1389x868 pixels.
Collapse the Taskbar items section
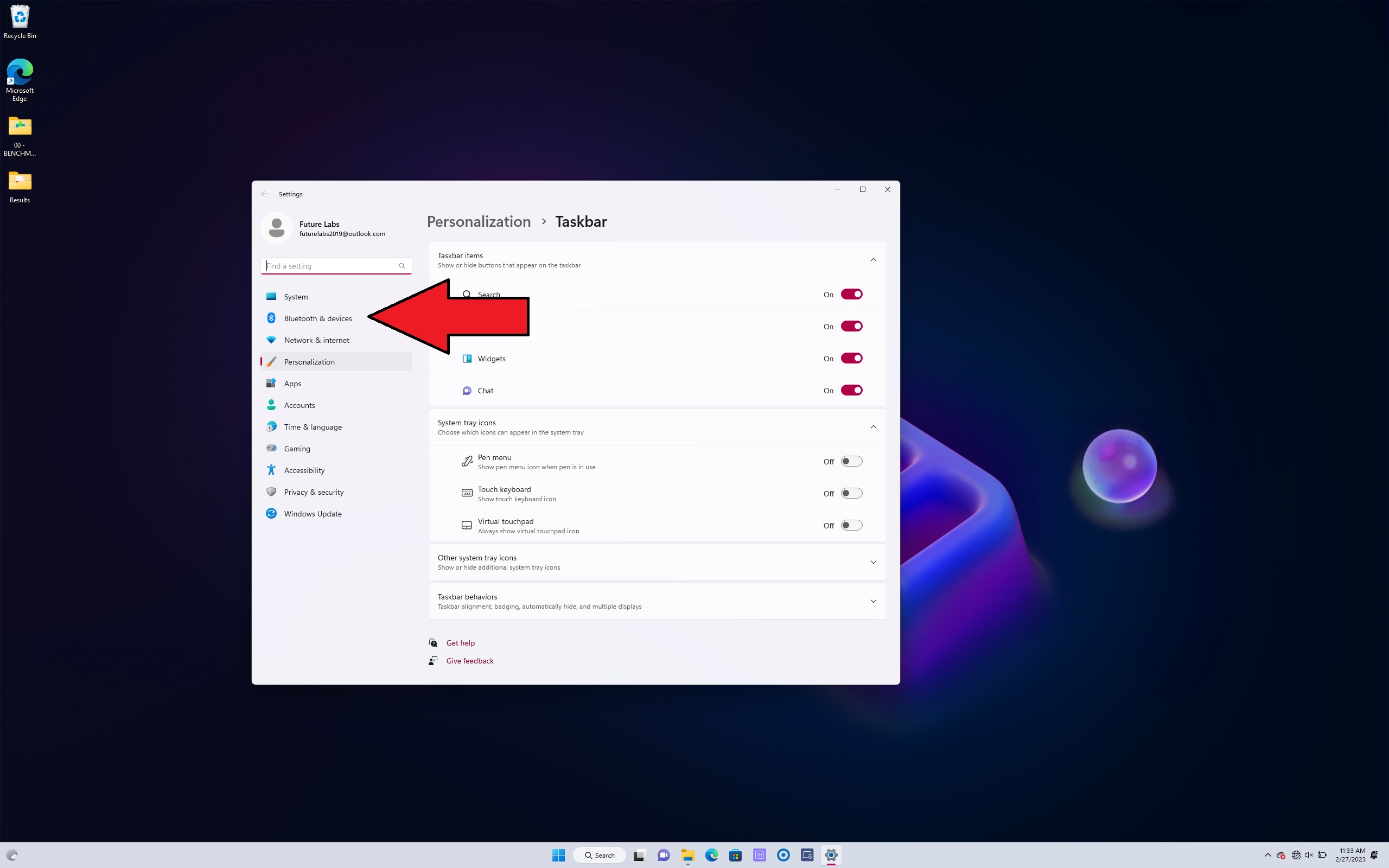click(x=872, y=259)
